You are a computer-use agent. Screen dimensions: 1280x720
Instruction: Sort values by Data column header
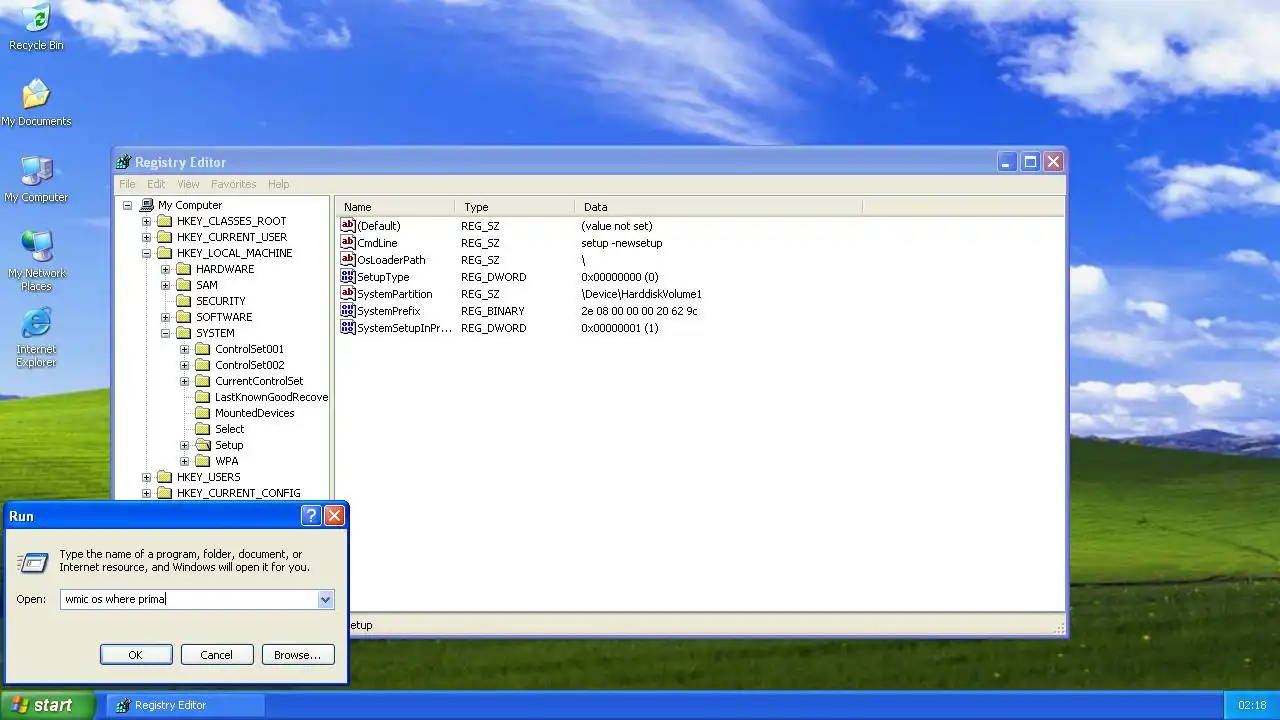click(719, 207)
